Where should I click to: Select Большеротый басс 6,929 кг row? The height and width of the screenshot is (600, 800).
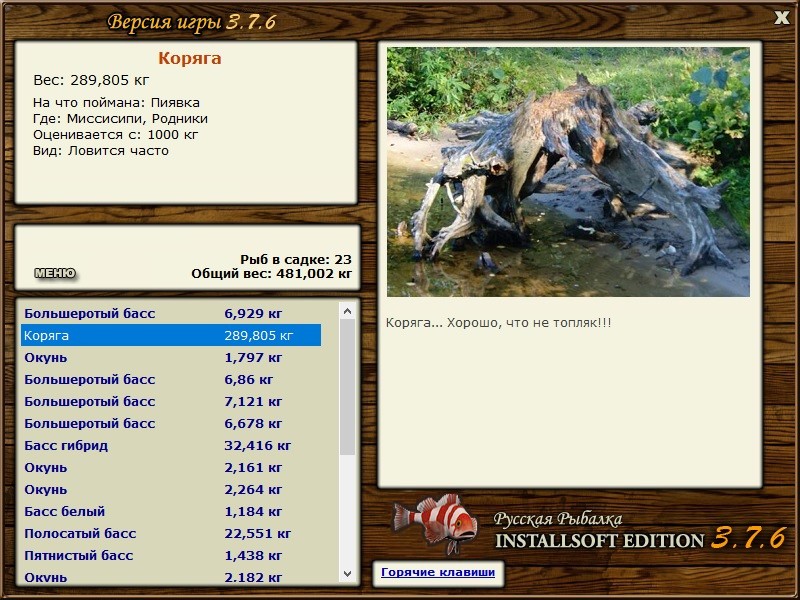171,313
